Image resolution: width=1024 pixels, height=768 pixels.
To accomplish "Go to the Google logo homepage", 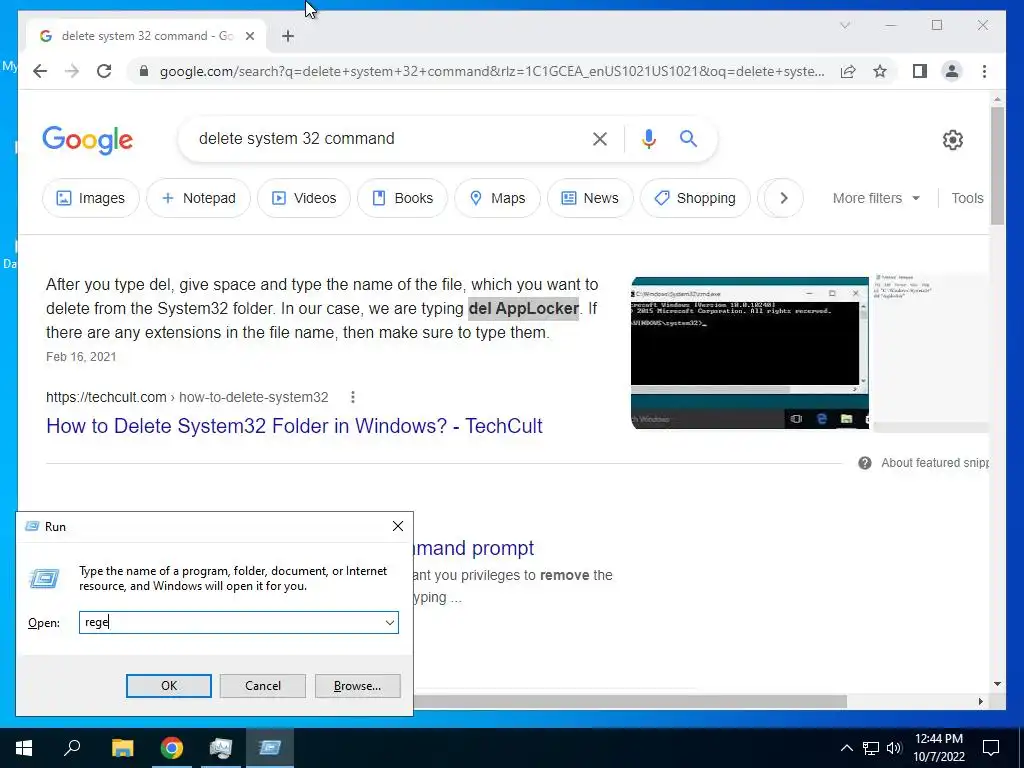I will pyautogui.click(x=88, y=140).
